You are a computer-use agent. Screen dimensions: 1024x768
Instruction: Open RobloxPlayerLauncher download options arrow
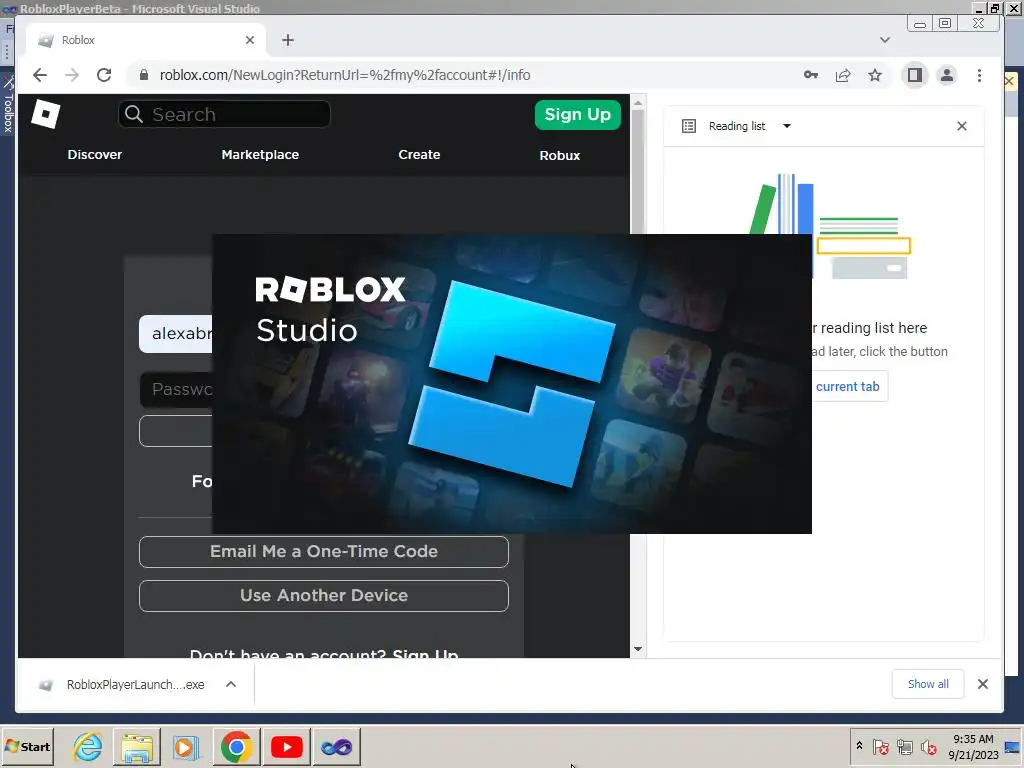click(231, 684)
